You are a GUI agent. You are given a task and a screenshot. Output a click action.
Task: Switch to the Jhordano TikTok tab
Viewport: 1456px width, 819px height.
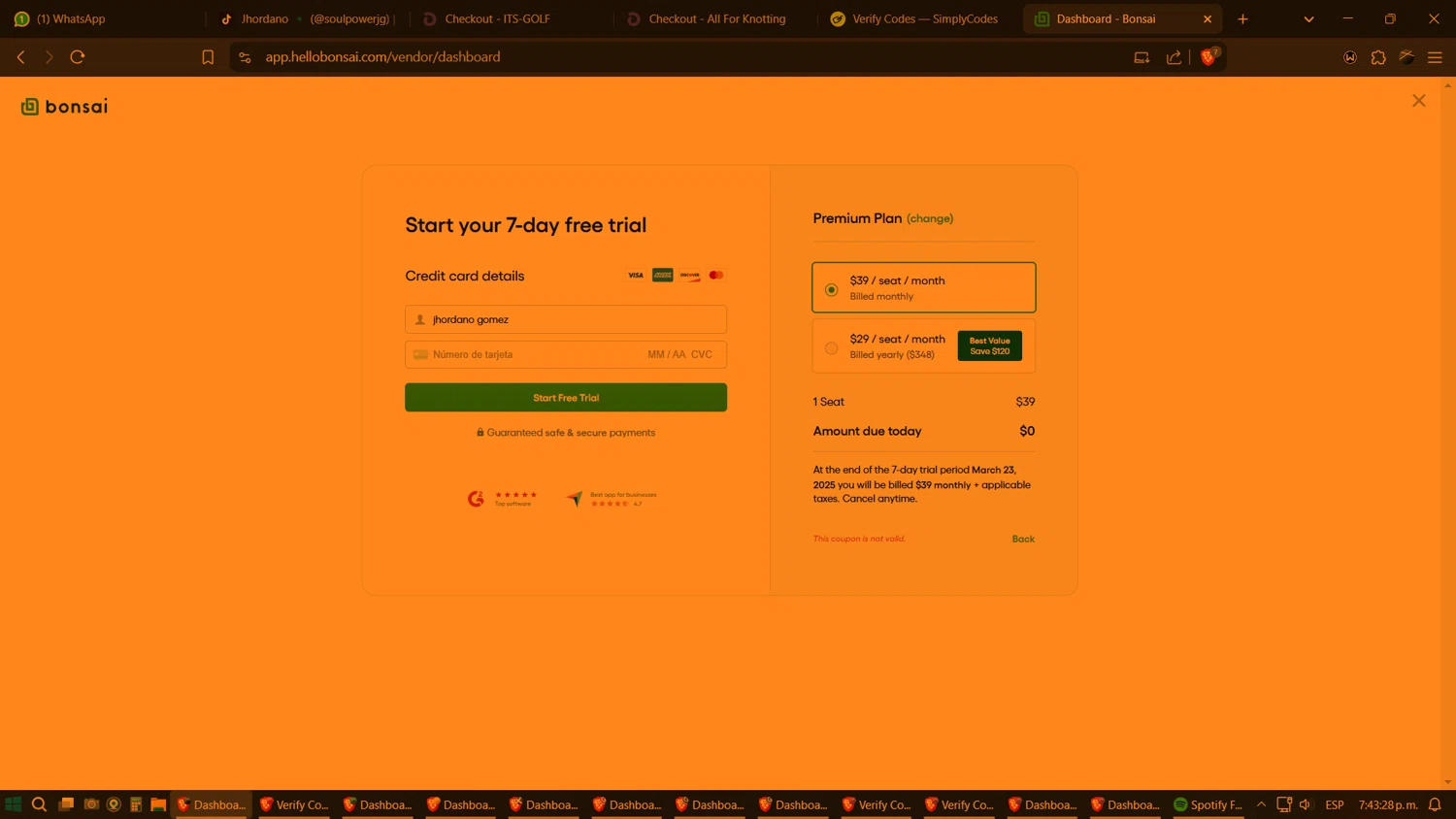coord(307,18)
